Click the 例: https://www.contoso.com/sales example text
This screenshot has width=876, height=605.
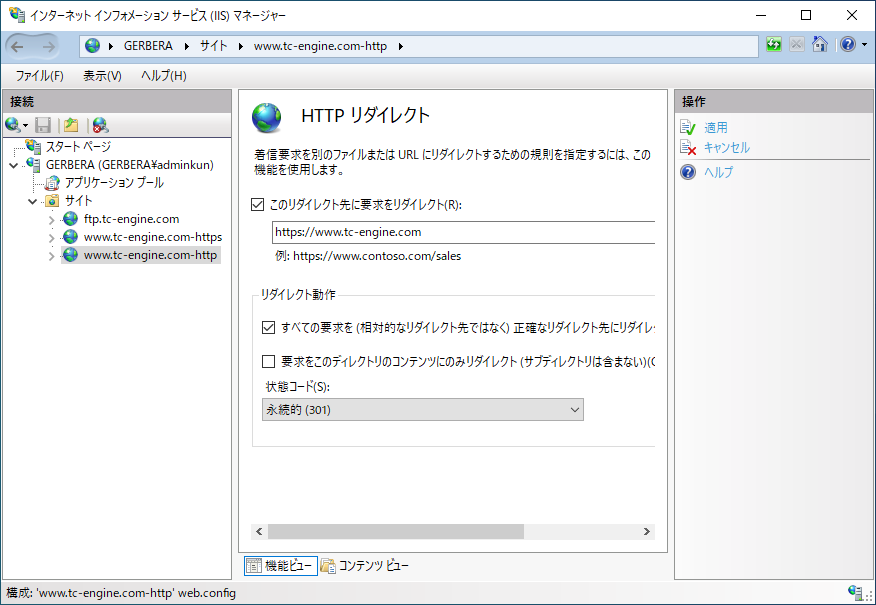pos(368,256)
